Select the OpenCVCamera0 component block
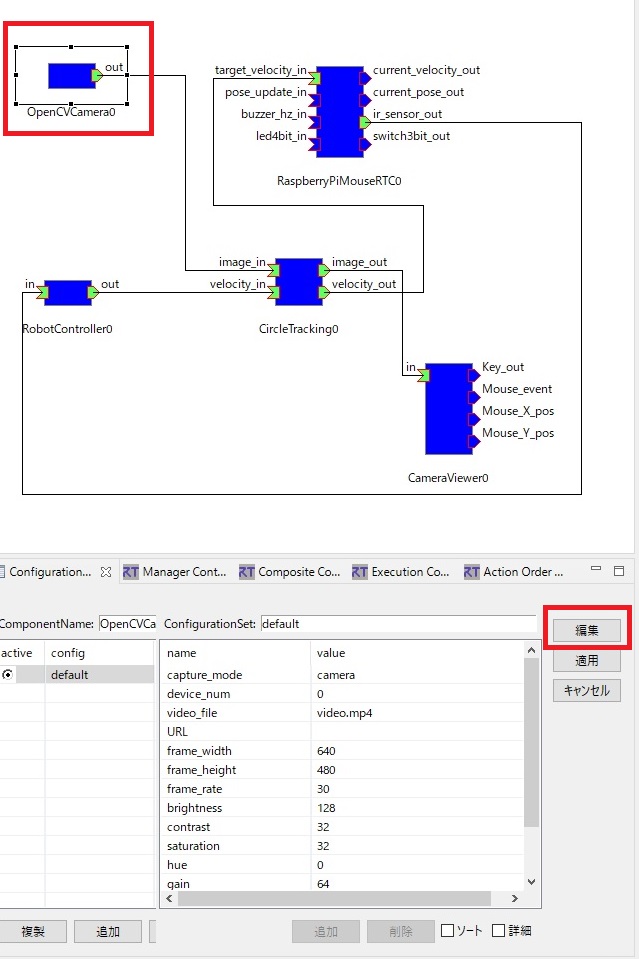639x959 pixels. click(72, 76)
